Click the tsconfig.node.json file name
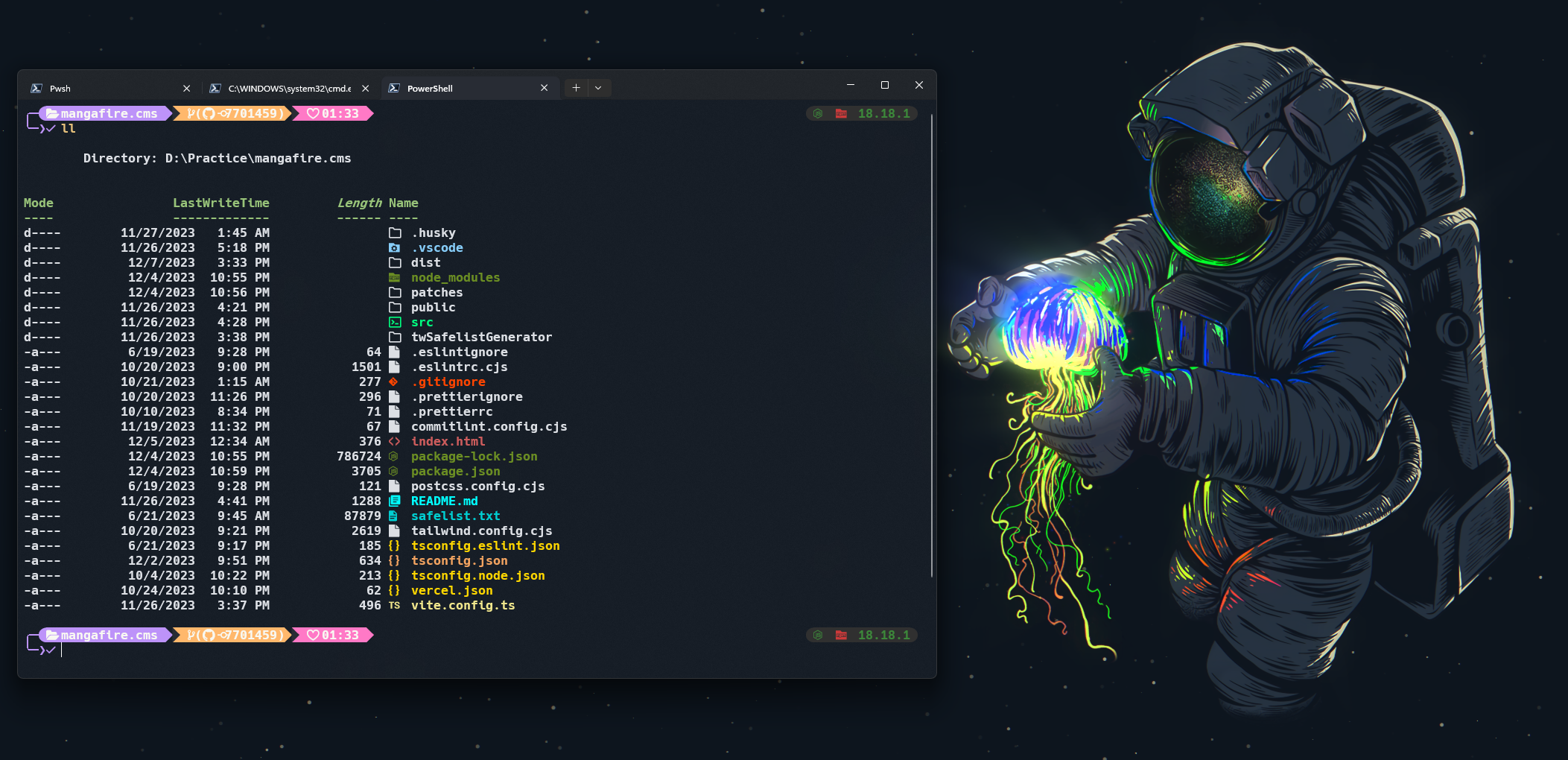 click(x=477, y=576)
